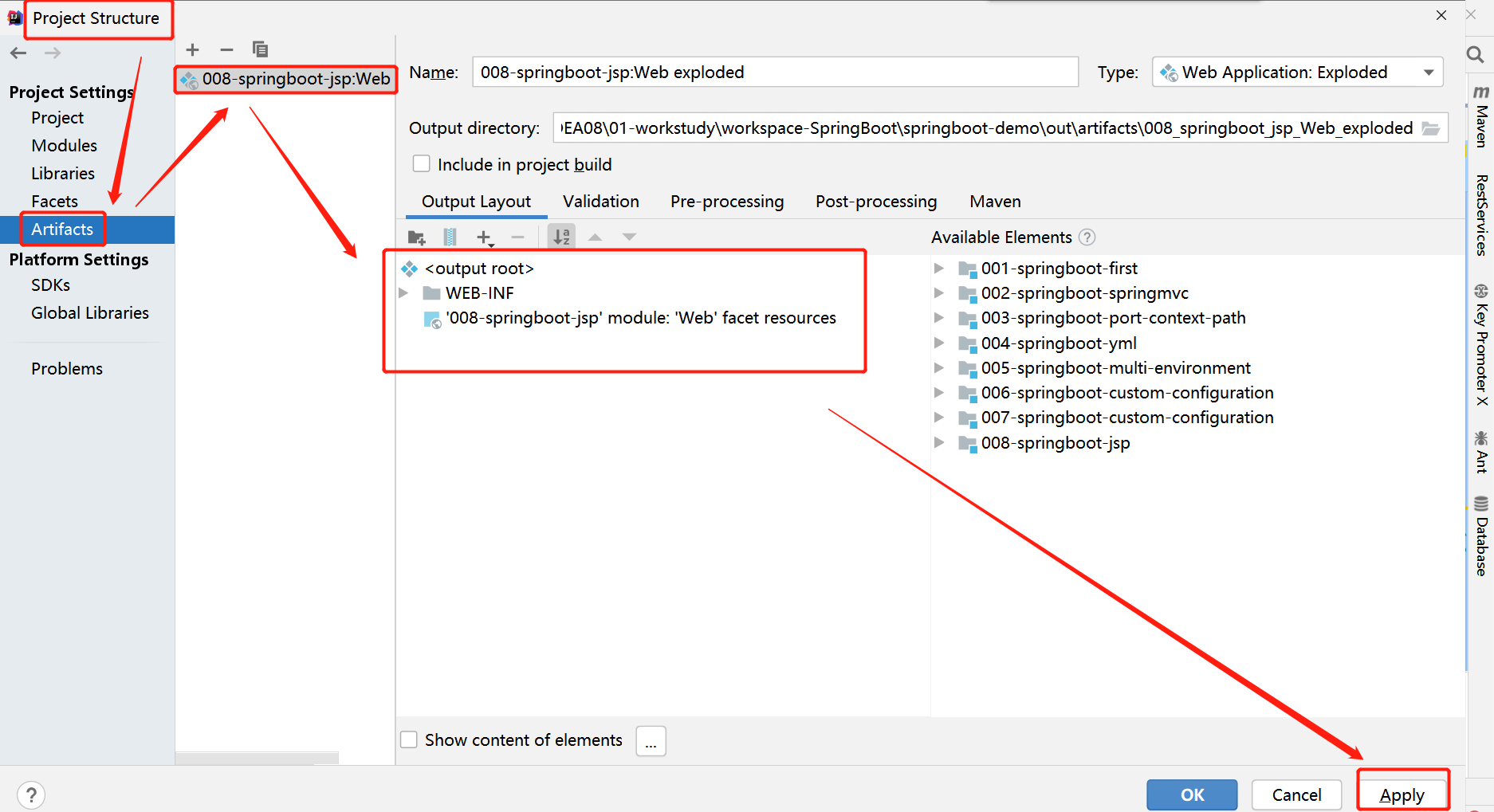Open the Problems page
The image size is (1494, 812).
[x=67, y=369]
